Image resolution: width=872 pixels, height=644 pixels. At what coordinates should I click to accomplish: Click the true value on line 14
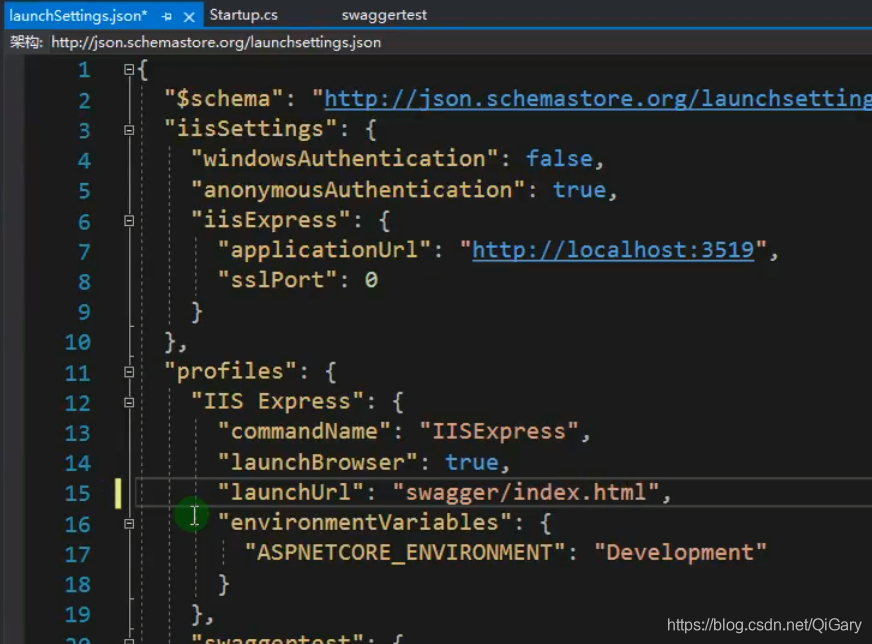[x=472, y=462]
